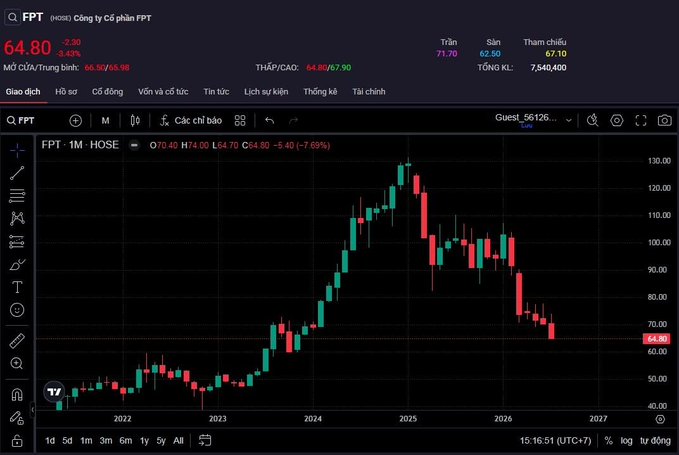Set chart range to 3m
Screen dimensions: 679x455
(x=106, y=441)
